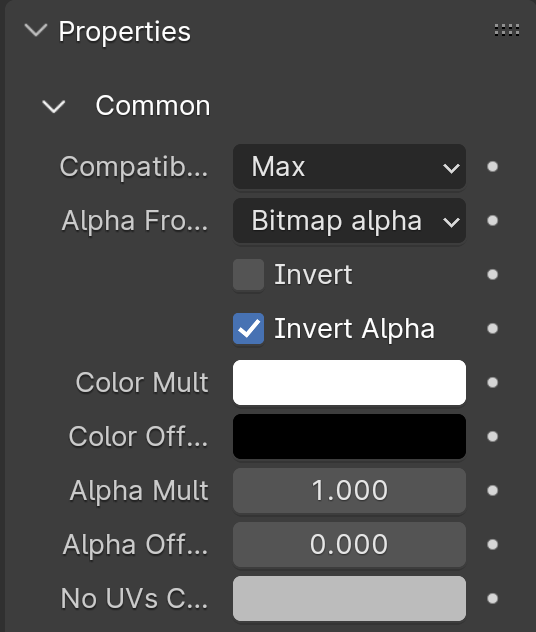Uncheck the Invert Alpha checkbox
Screen dimensions: 536x632
point(249,329)
